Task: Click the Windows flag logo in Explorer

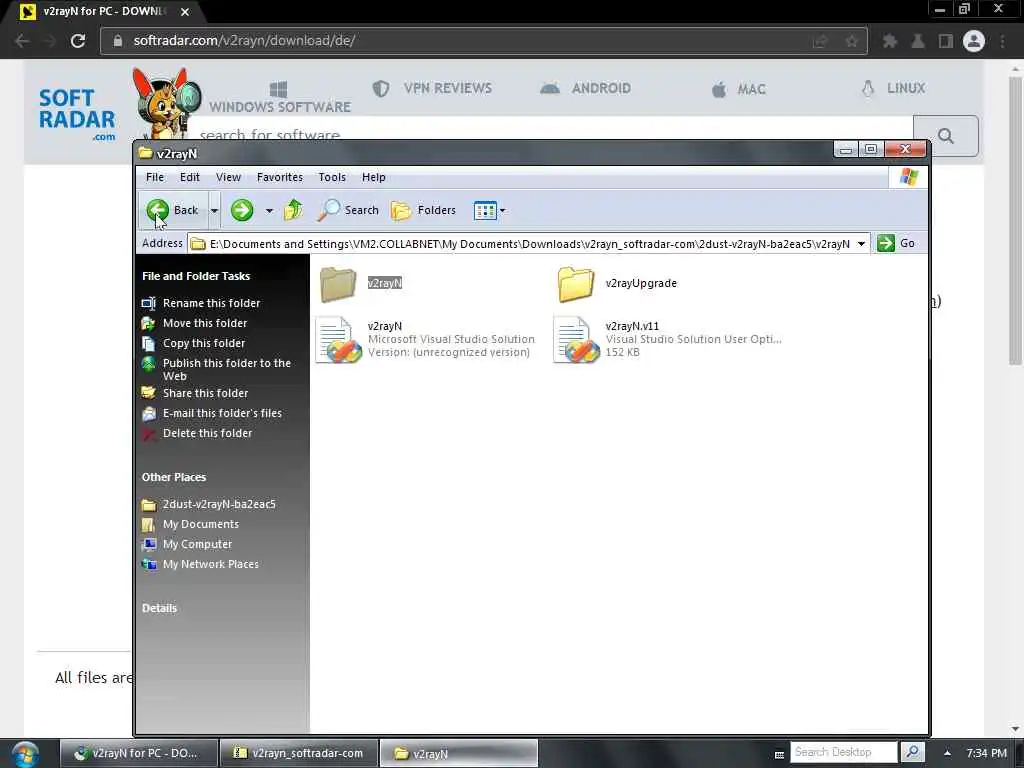Action: tap(908, 177)
